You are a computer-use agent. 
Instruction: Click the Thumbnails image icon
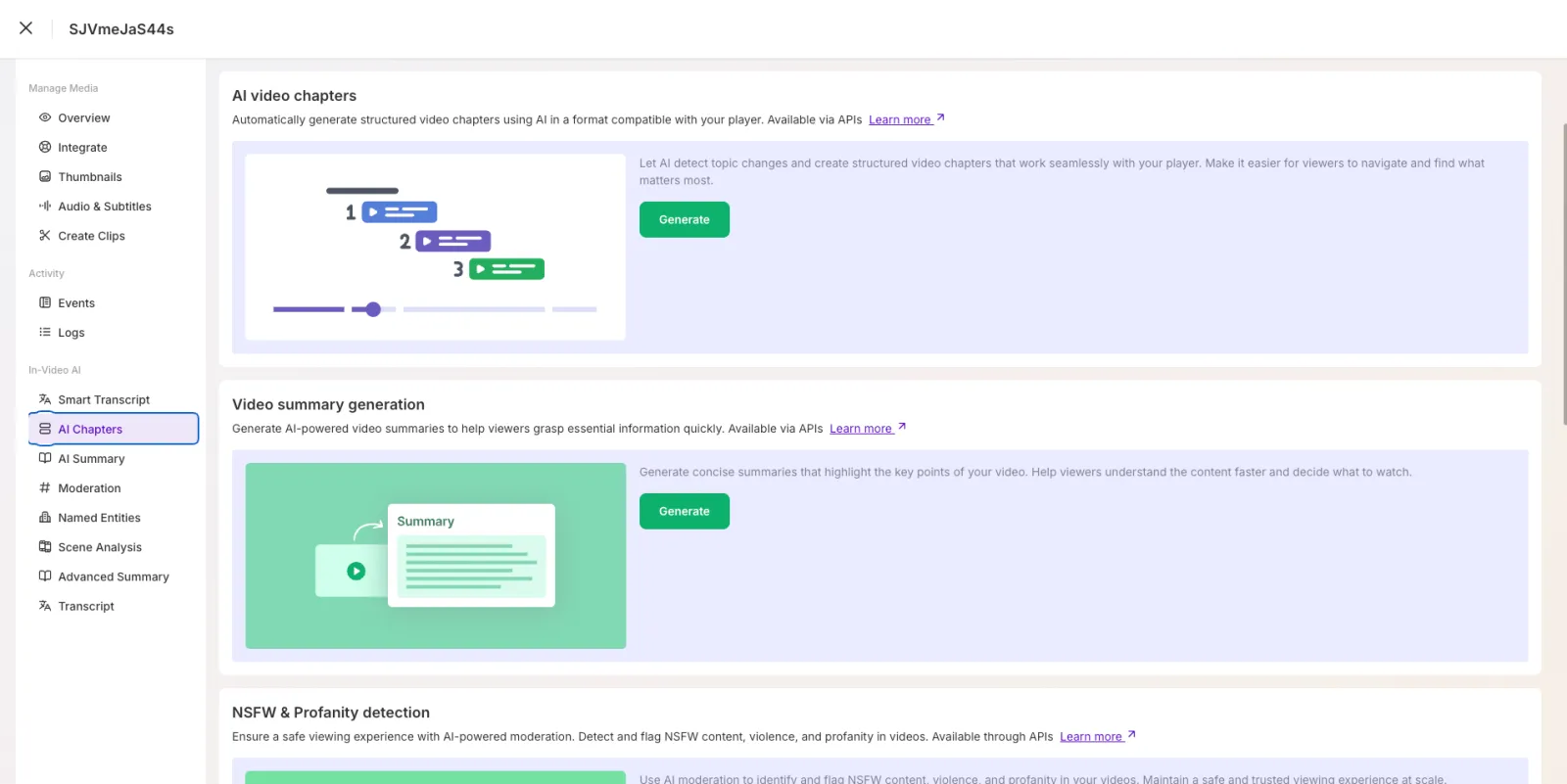(x=45, y=176)
